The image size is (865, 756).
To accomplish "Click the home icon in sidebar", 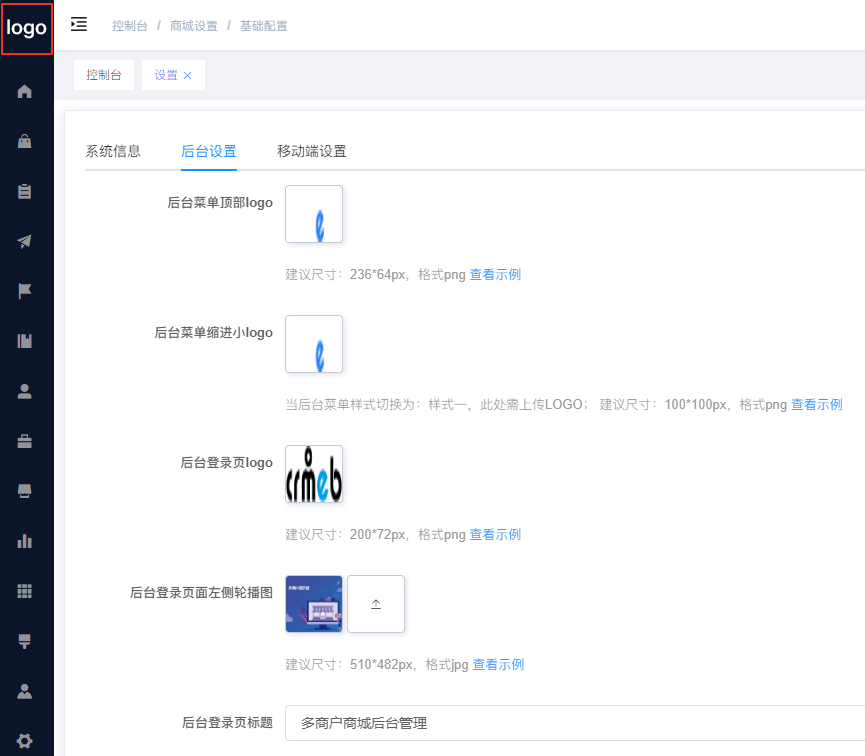I will [x=25, y=91].
